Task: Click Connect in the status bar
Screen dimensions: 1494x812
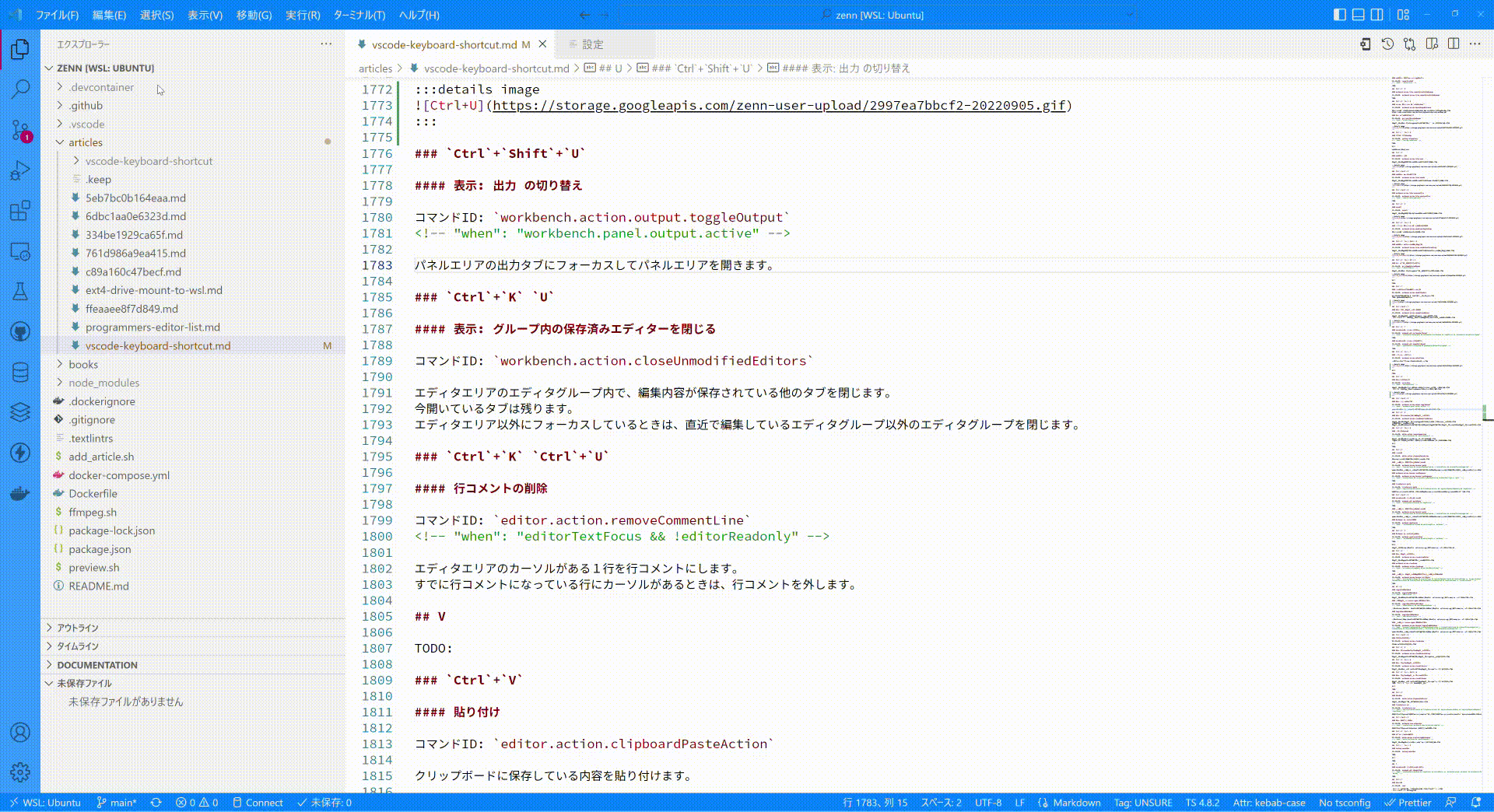Action: [x=258, y=803]
